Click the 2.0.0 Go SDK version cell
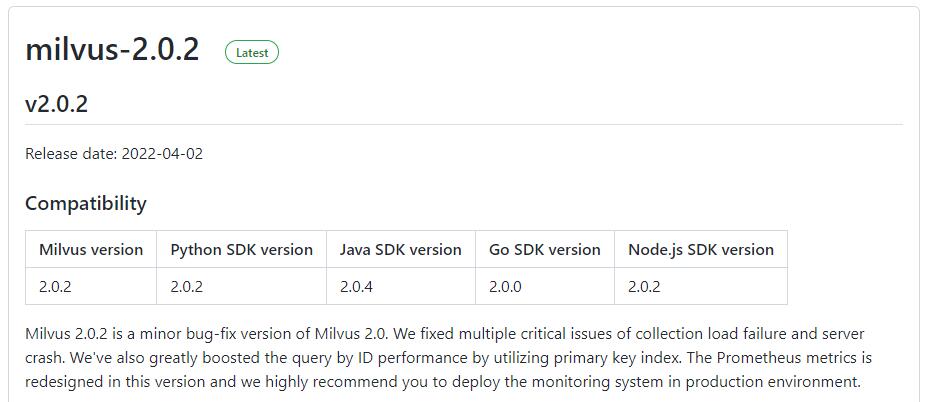This screenshot has height=402, width=931. point(505,287)
